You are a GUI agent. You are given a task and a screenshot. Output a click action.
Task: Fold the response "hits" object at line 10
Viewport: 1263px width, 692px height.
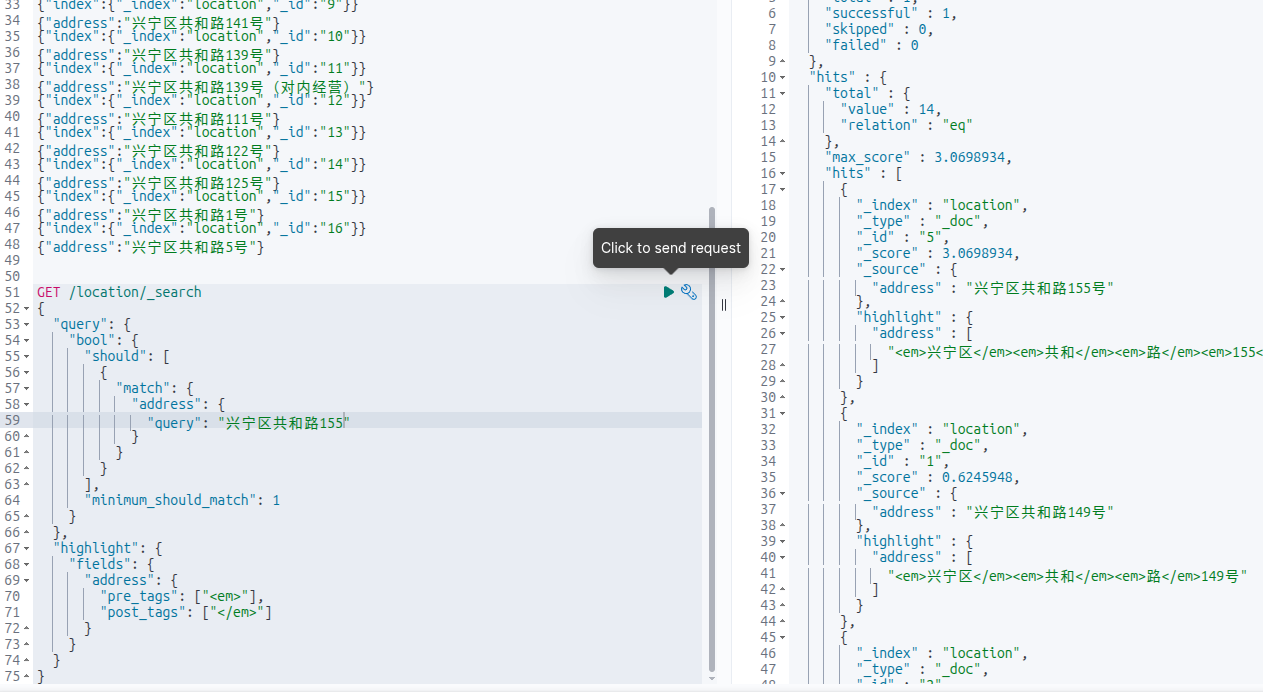point(782,77)
